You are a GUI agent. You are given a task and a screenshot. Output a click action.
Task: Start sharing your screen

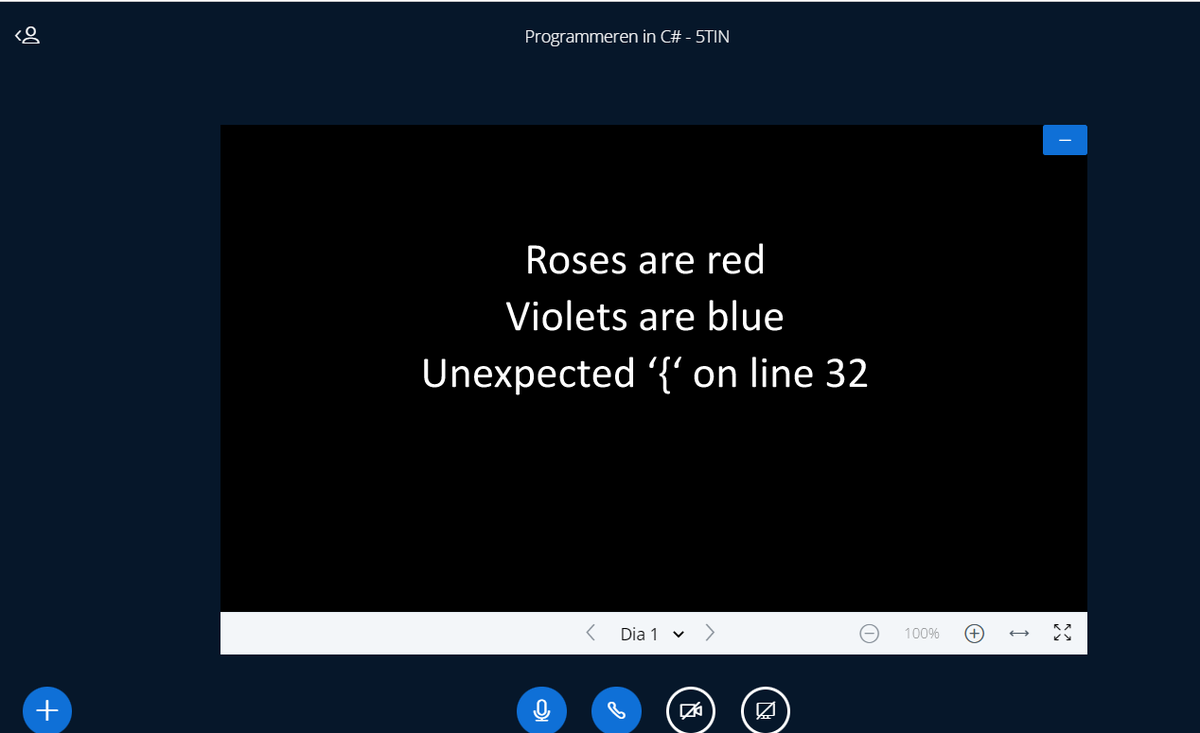[x=766, y=710]
